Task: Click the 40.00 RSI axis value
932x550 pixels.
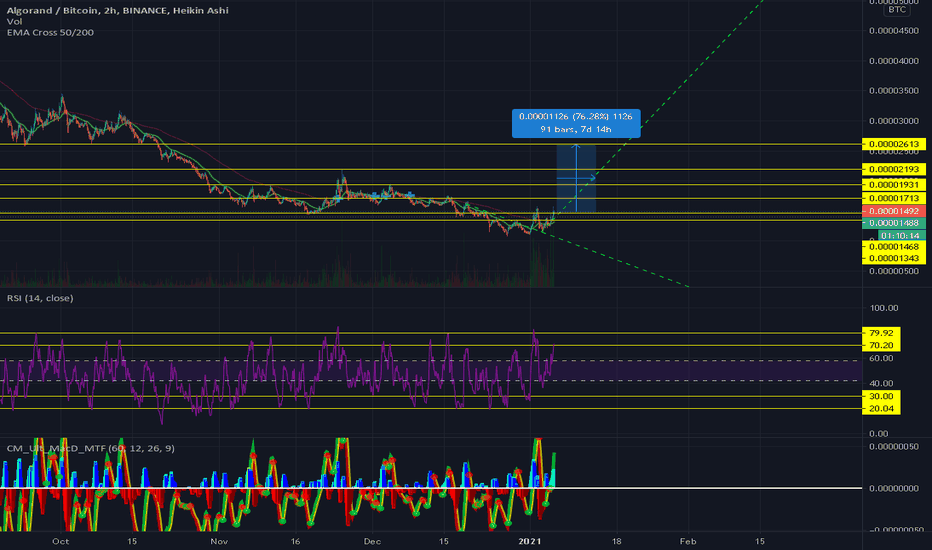Action: [881, 384]
